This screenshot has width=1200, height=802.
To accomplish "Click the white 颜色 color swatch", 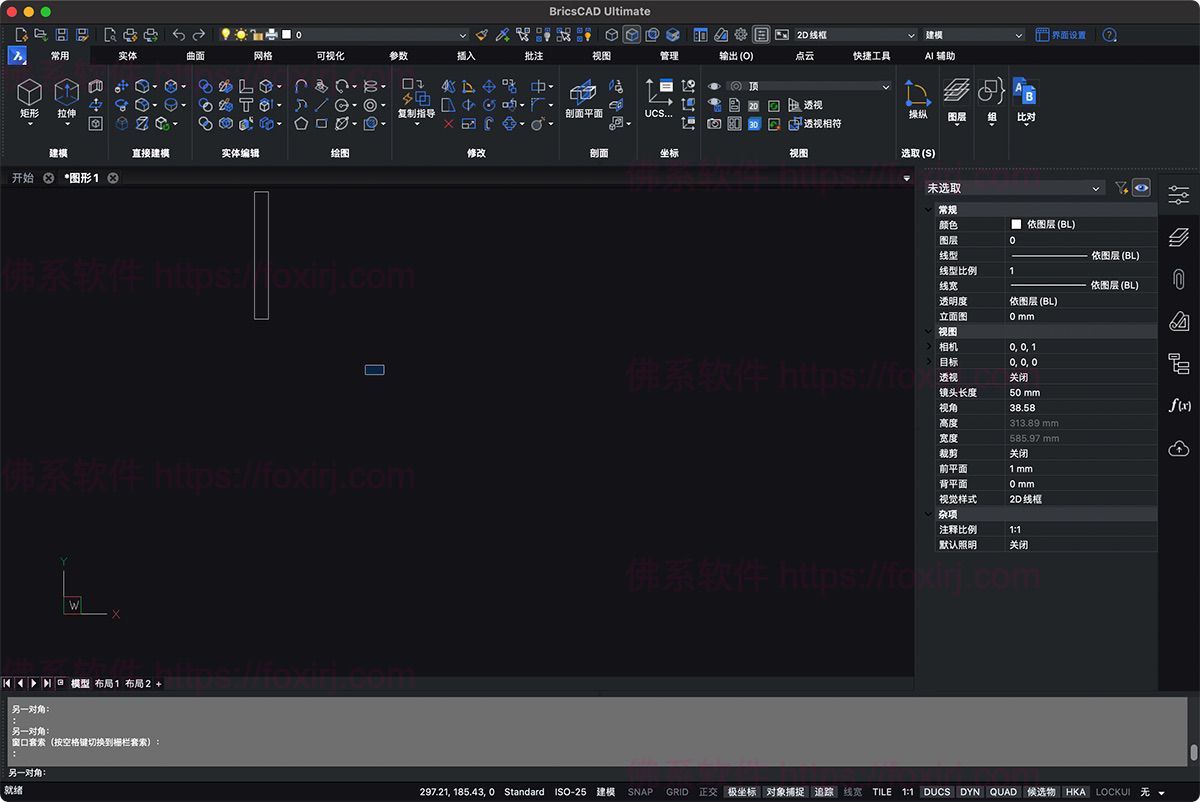I will [1016, 225].
